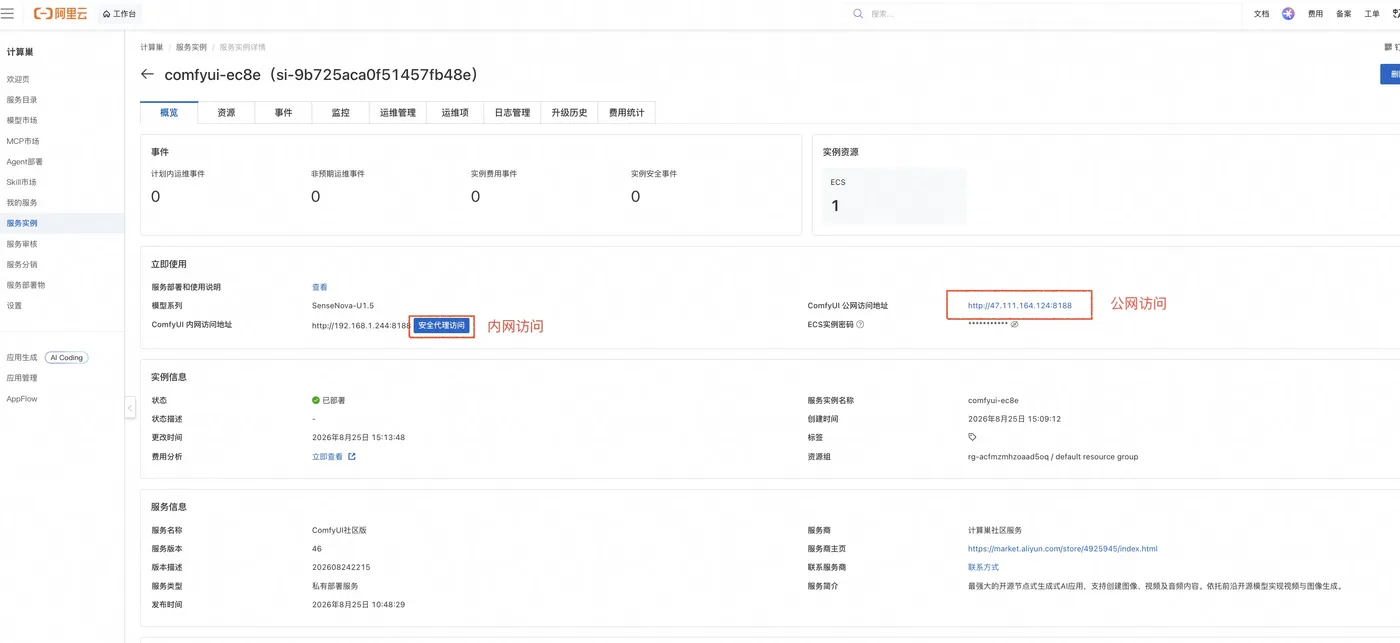The image size is (1400, 643).
Task: Switch to the 资源 tab
Action: pos(226,113)
